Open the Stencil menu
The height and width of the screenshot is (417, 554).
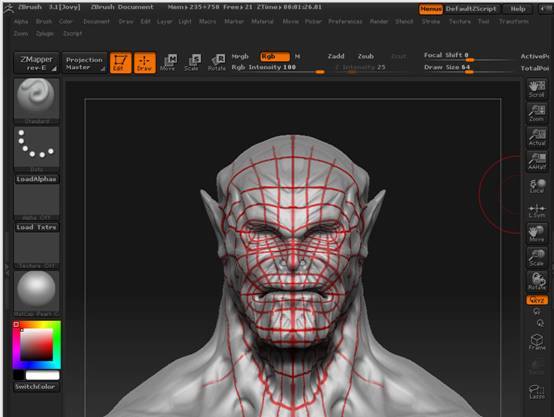coord(404,22)
